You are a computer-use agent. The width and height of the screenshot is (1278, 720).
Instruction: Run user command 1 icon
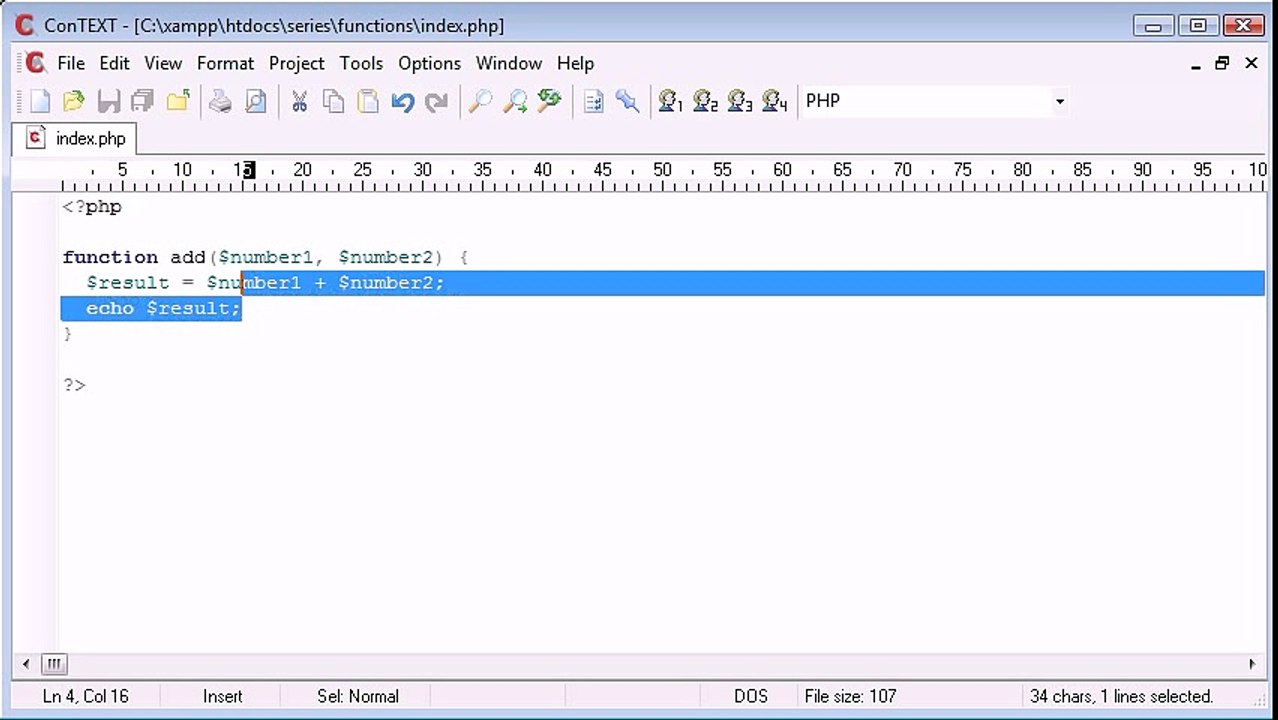click(671, 101)
